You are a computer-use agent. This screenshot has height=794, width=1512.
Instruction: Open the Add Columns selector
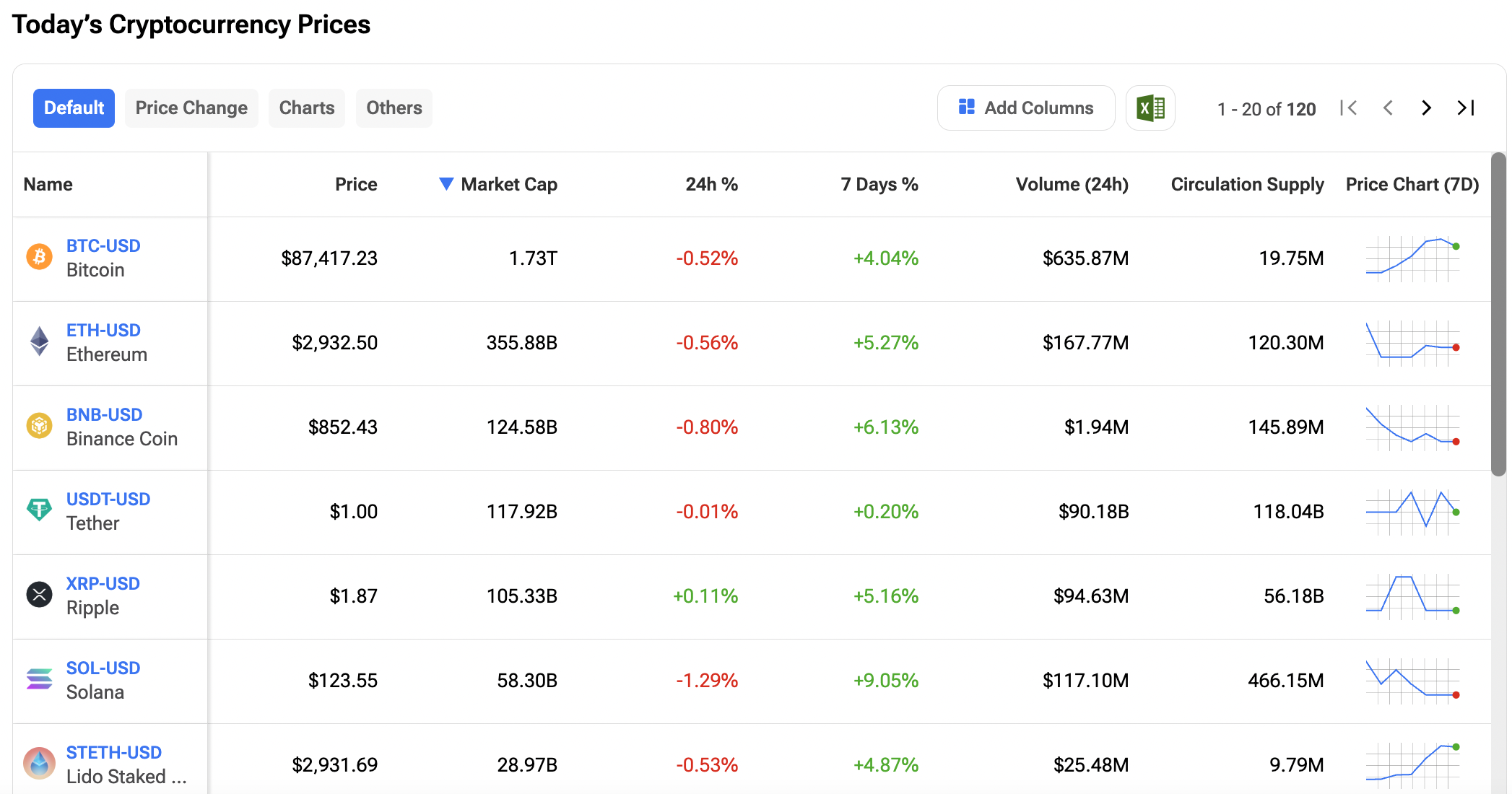point(1026,108)
